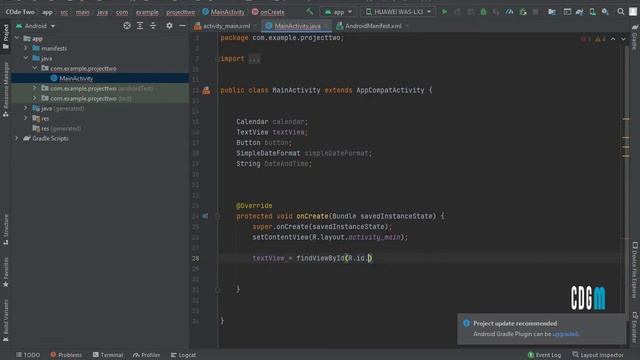Open the Profile app gauge icon
The image size is (640, 360).
click(509, 12)
